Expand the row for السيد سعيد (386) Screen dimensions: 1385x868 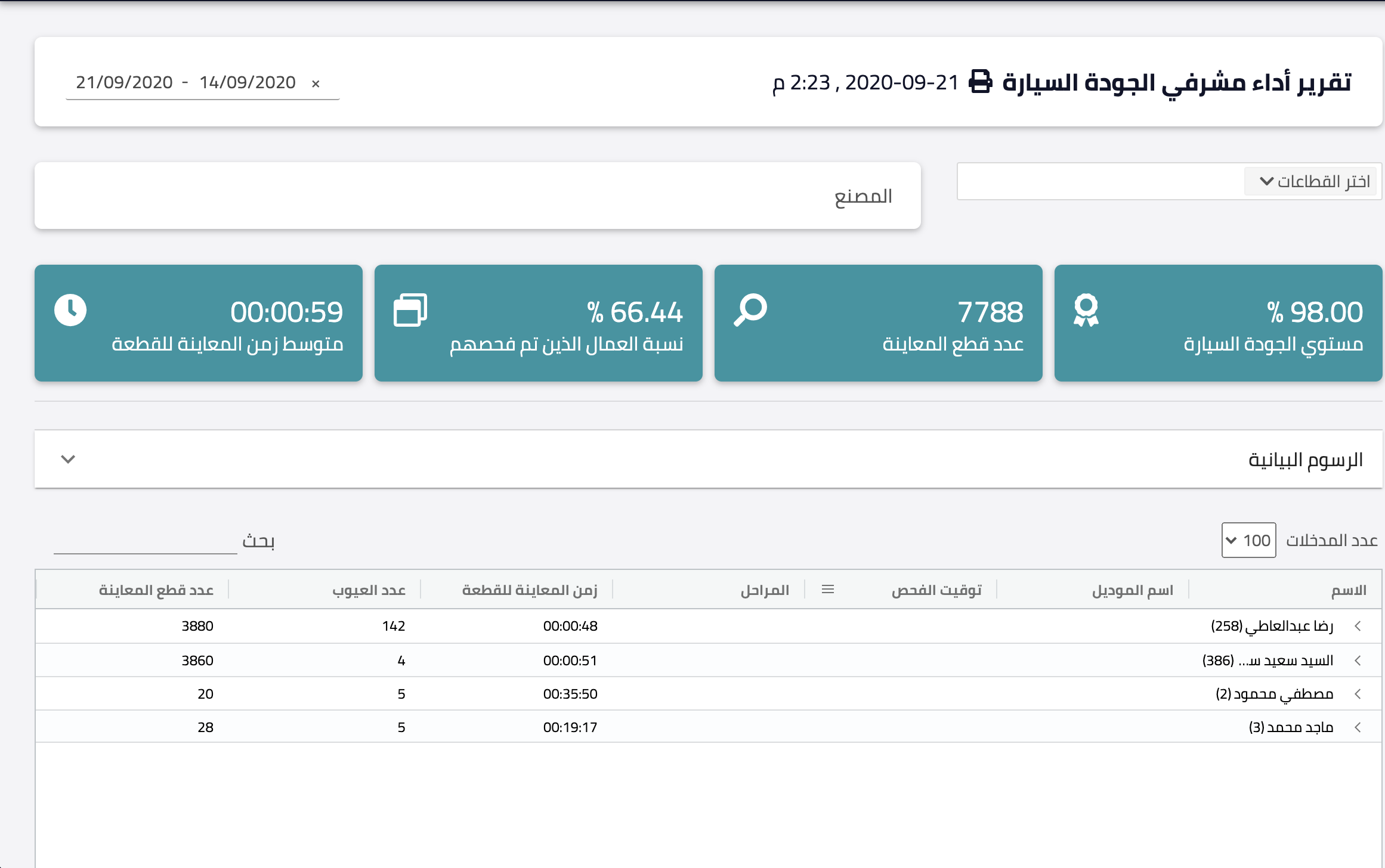tap(1358, 661)
